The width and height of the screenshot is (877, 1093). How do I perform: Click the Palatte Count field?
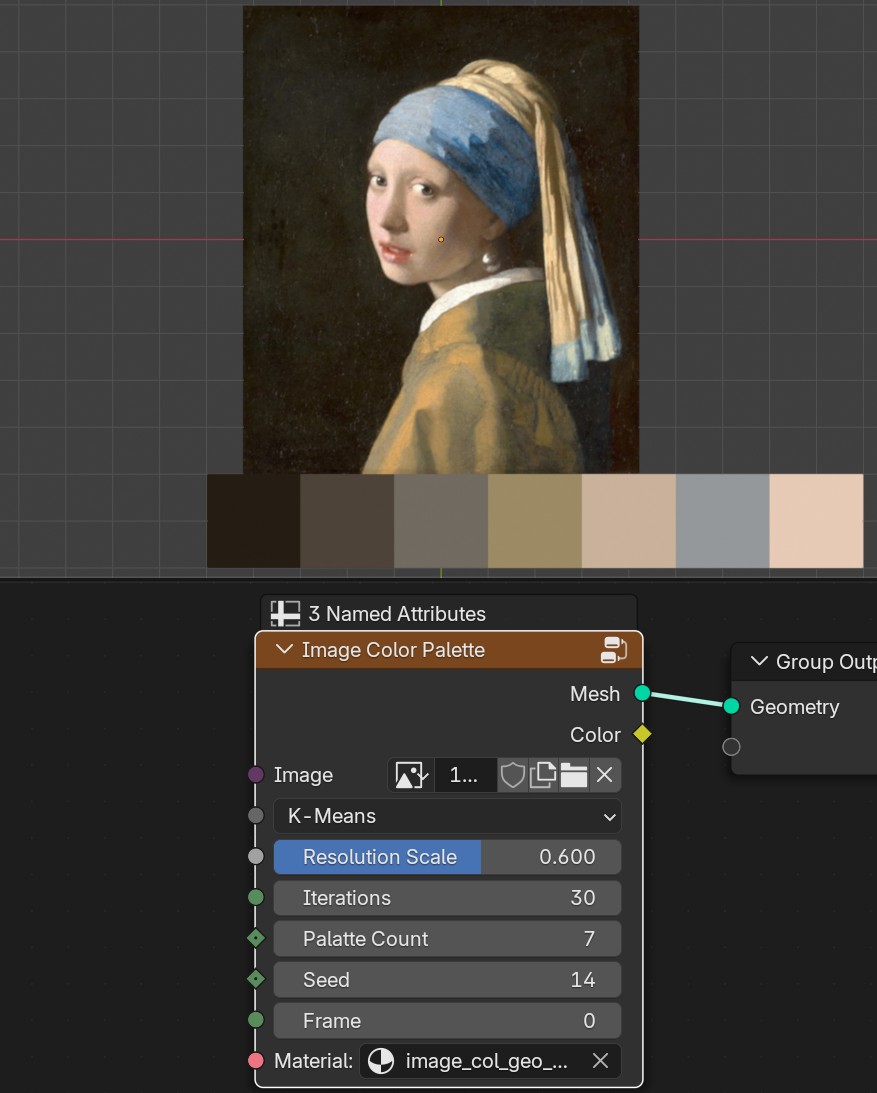coord(447,939)
